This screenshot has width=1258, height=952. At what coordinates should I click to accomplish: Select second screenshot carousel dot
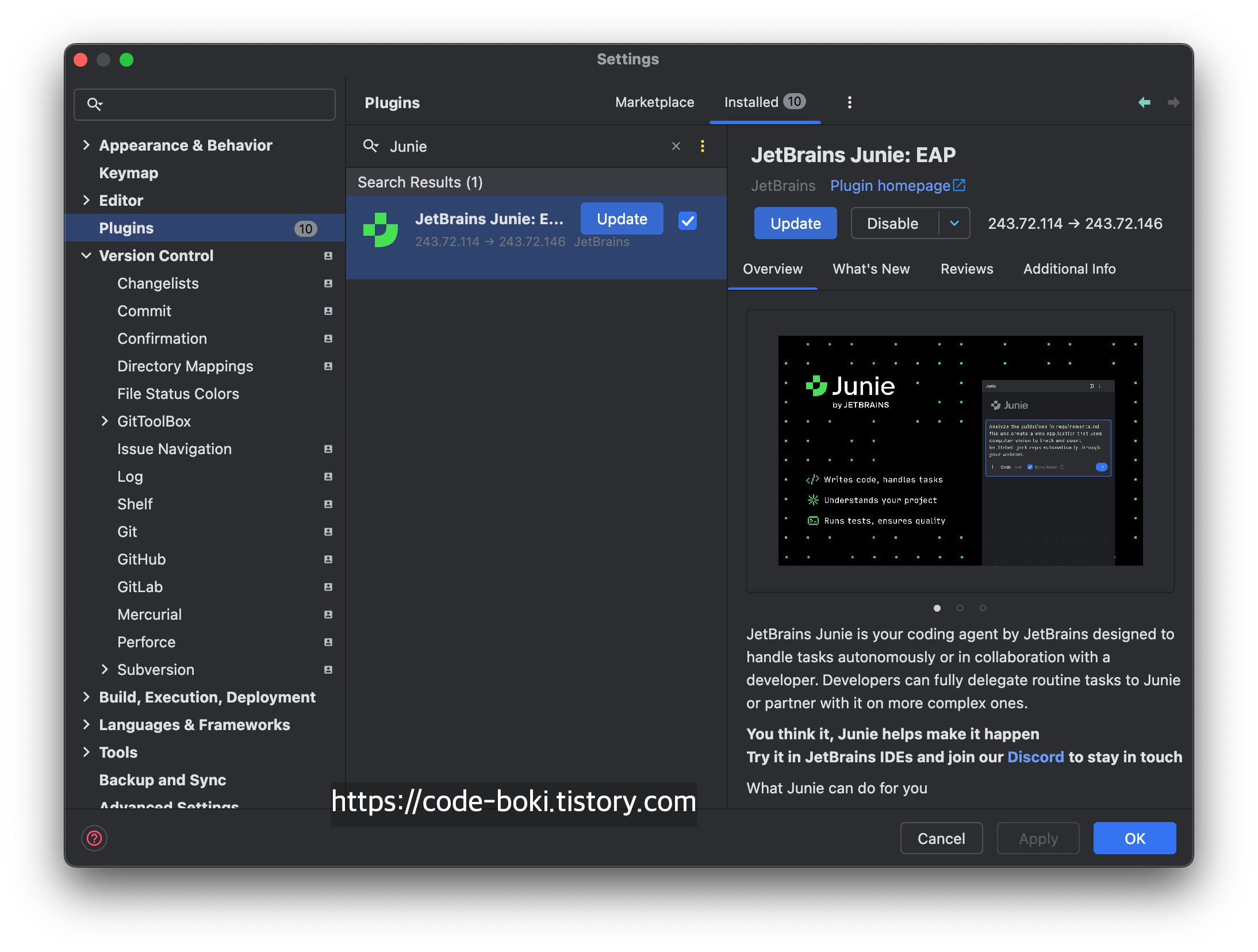960,608
